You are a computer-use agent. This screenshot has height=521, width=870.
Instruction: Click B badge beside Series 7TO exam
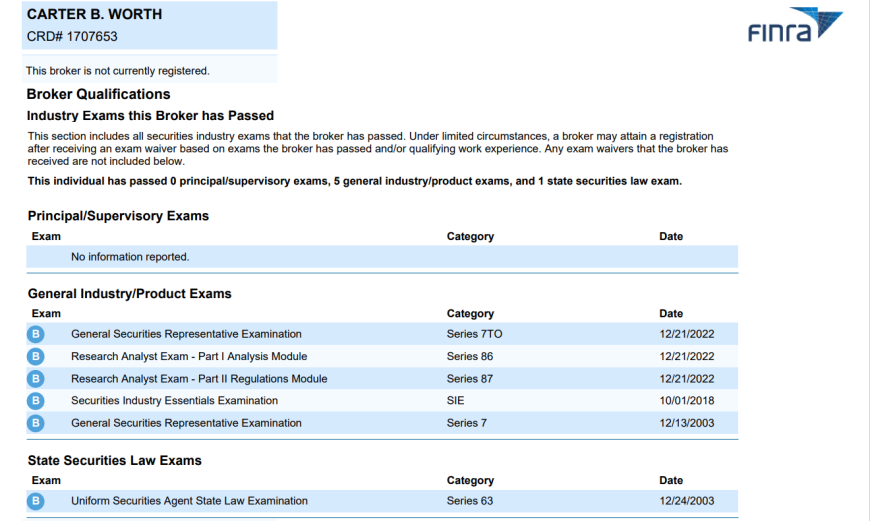click(x=36, y=334)
